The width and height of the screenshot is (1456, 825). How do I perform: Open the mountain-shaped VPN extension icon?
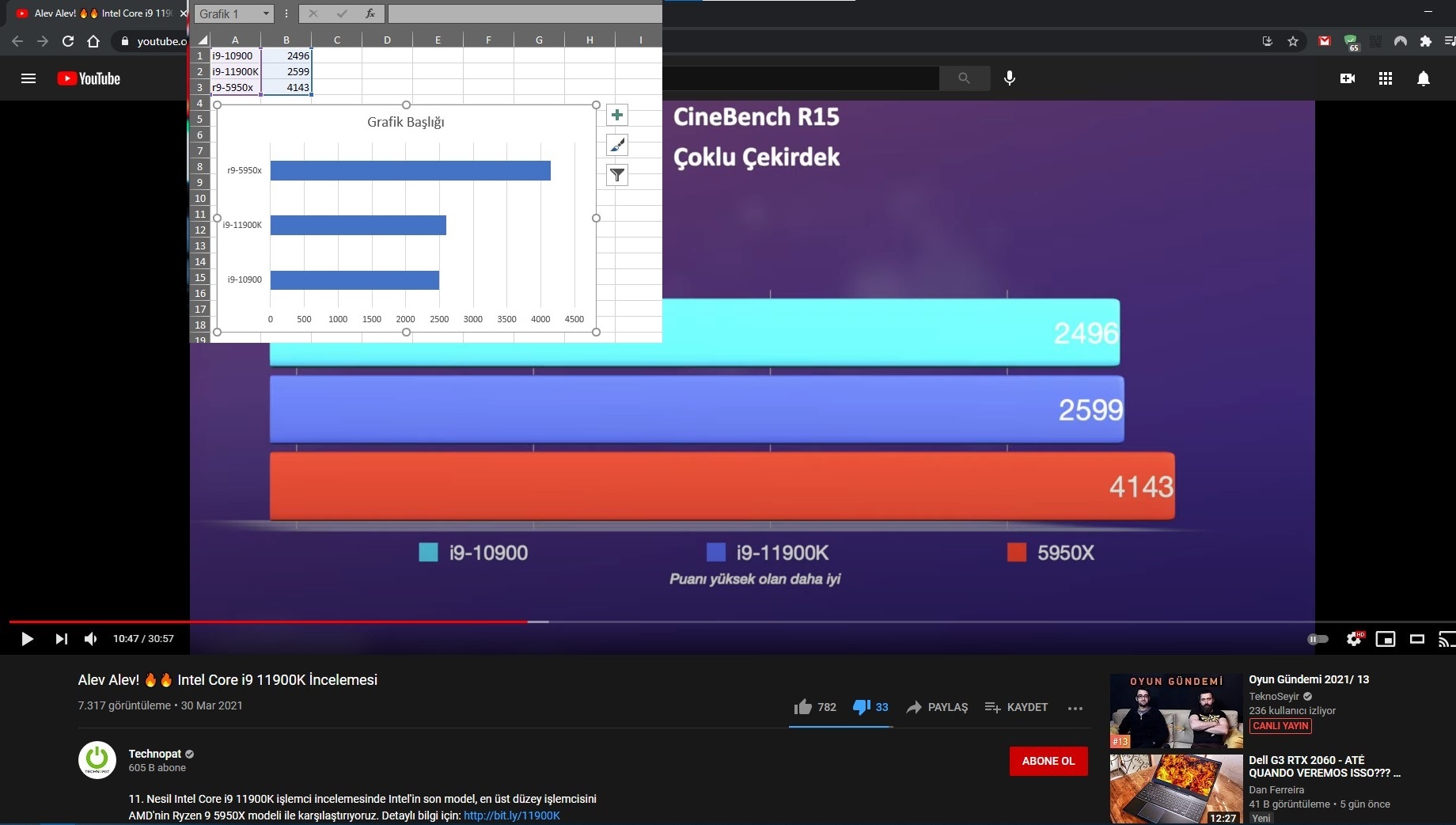click(1401, 41)
